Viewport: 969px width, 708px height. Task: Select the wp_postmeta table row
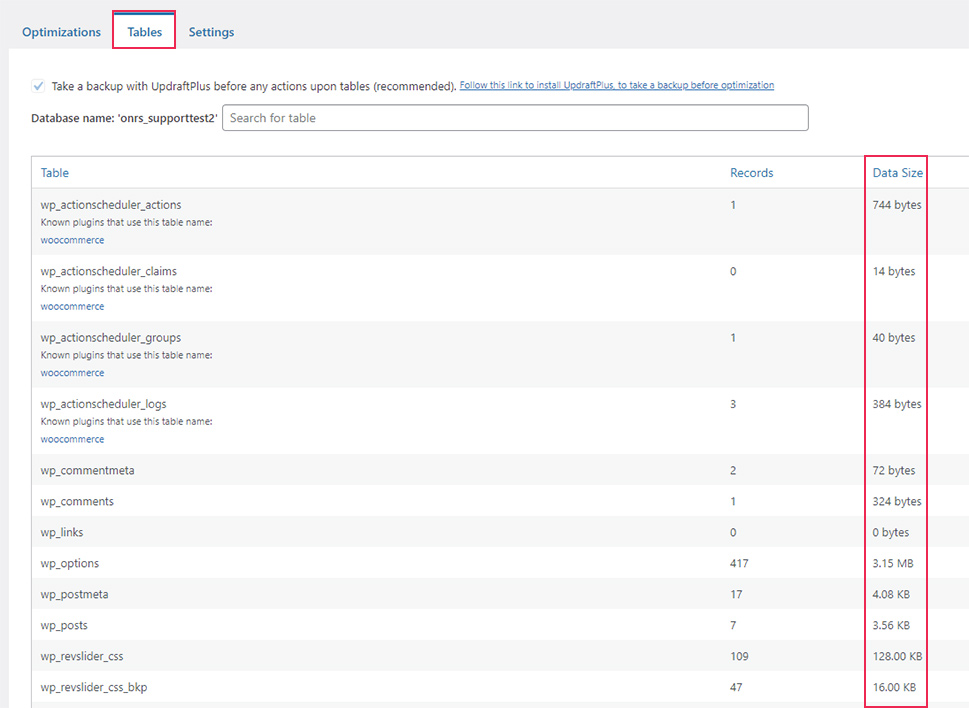[500, 594]
